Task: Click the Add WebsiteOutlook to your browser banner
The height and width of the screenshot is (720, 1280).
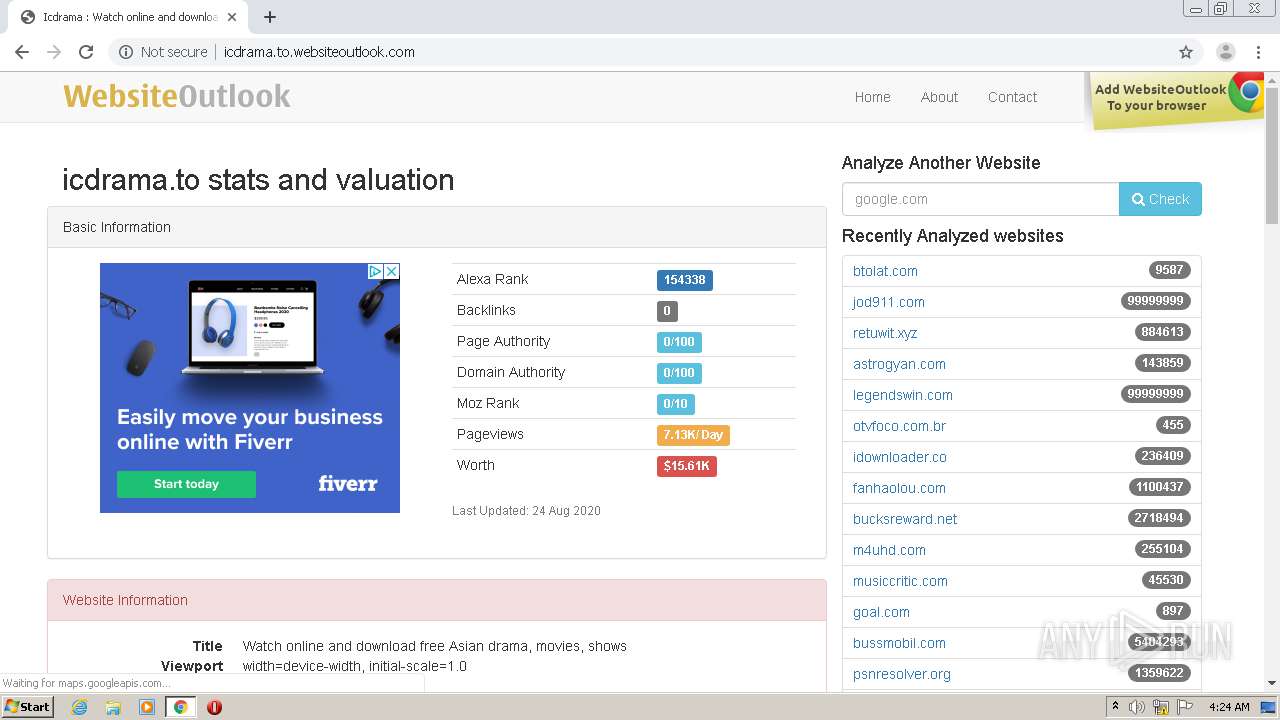Action: pyautogui.click(x=1175, y=101)
